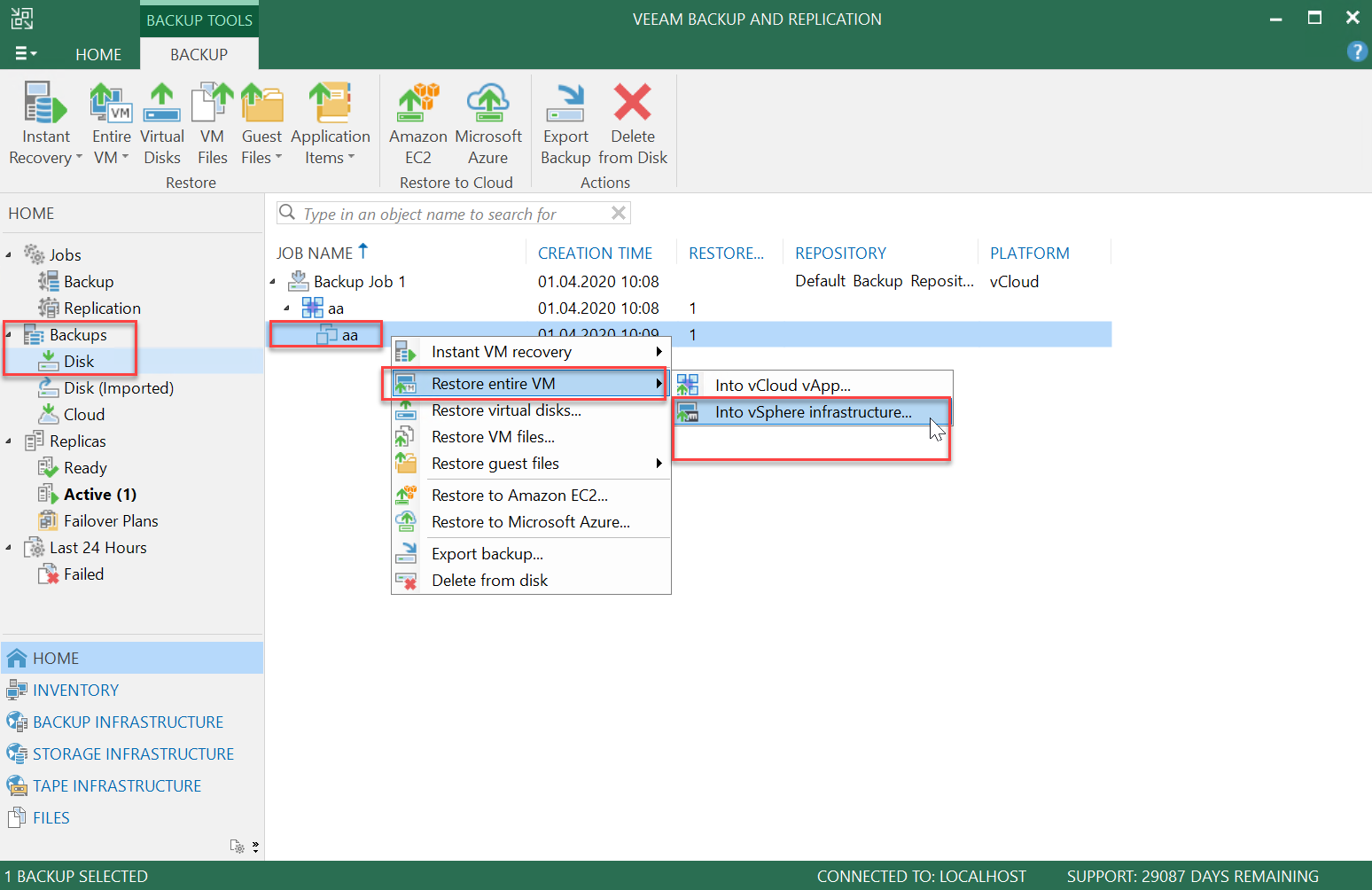Screen dimensions: 1372x890
Task: Select the Cloud backups node
Action: coord(72,415)
